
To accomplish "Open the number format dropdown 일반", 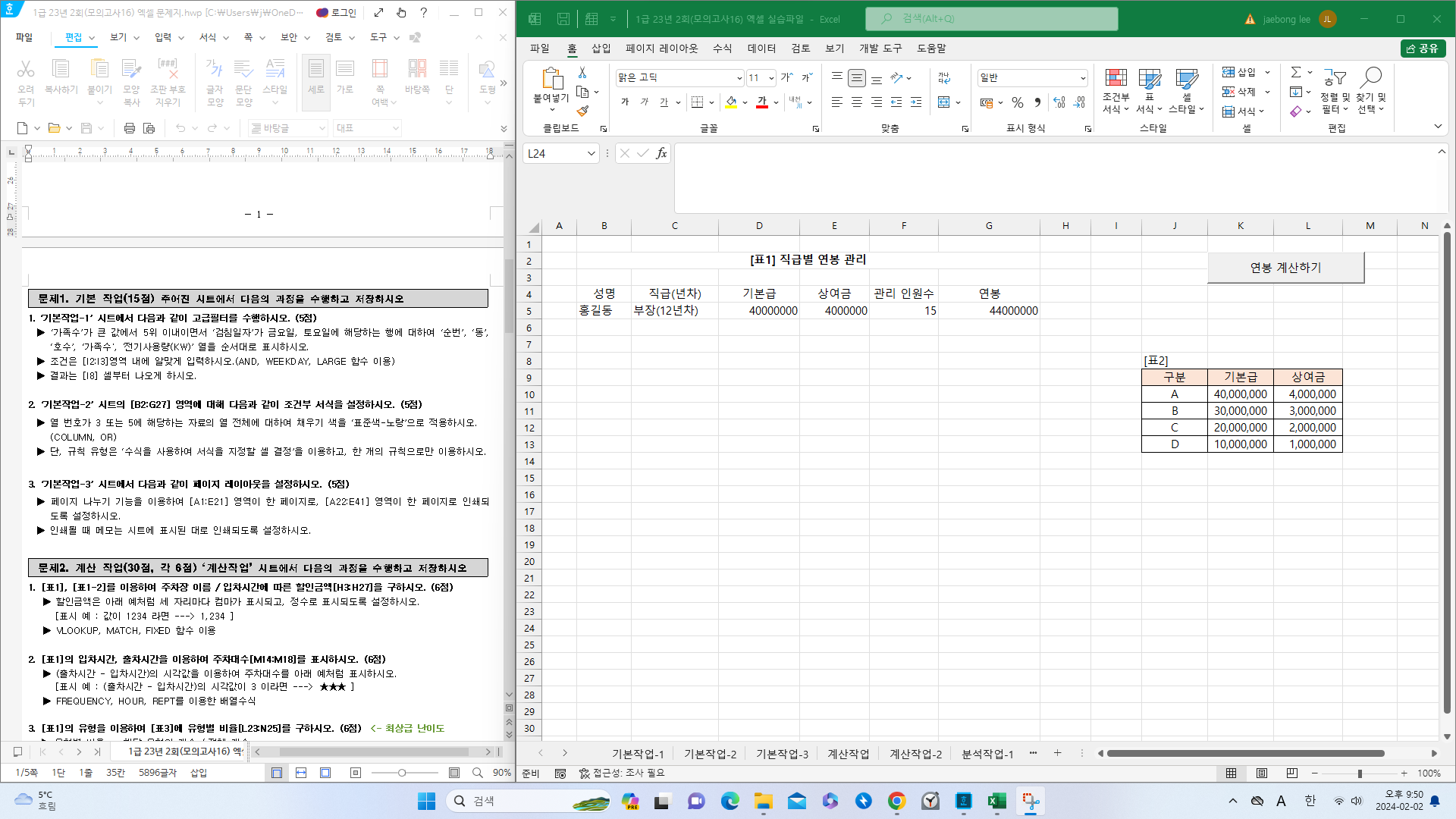I will [1083, 78].
